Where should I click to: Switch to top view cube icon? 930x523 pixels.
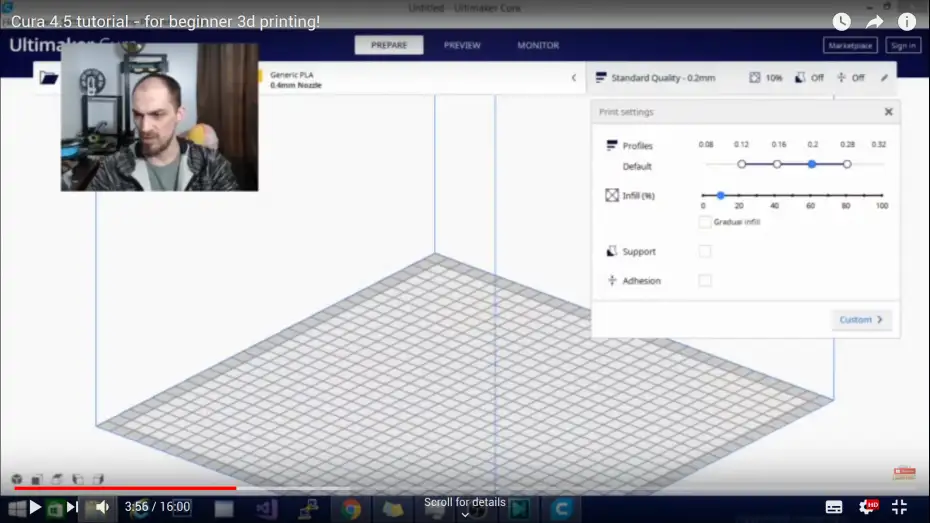coord(57,479)
